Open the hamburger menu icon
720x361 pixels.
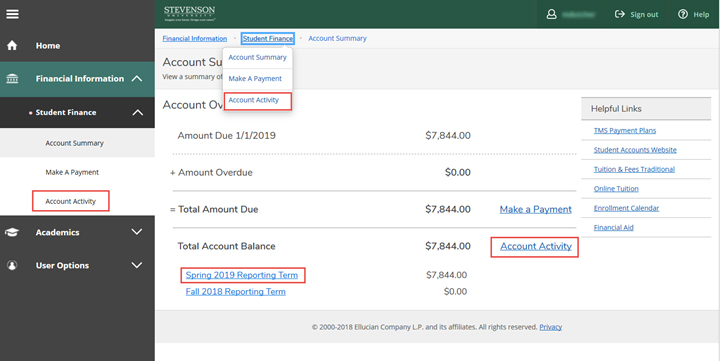[x=12, y=14]
